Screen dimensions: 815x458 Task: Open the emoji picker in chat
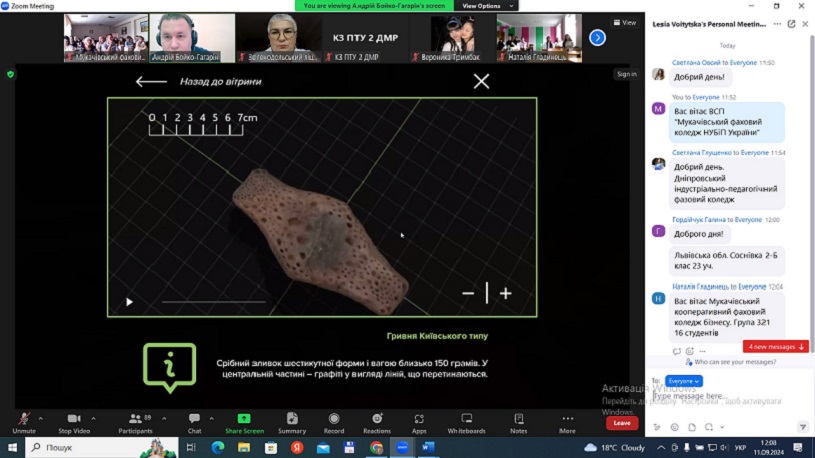pyautogui.click(x=674, y=427)
